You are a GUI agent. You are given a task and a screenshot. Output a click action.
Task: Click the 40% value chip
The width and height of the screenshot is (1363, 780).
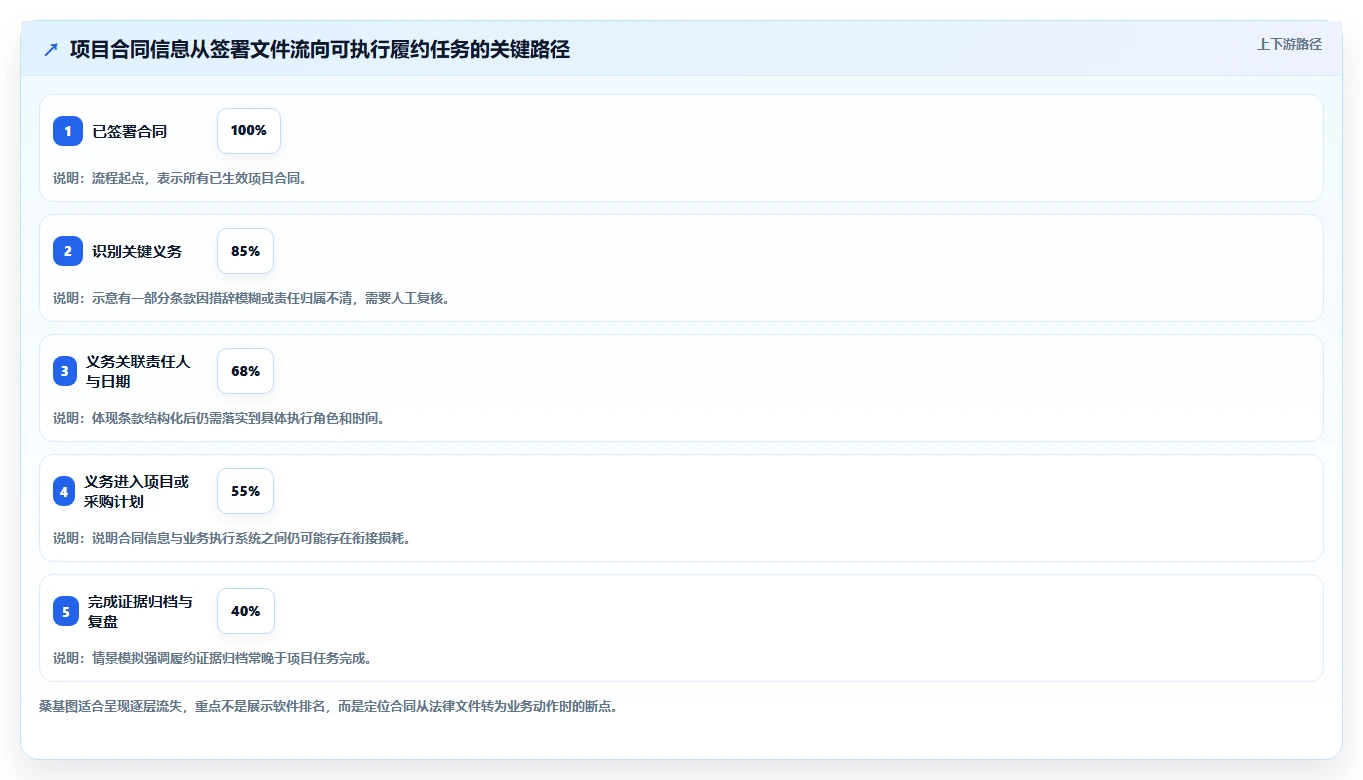click(246, 611)
